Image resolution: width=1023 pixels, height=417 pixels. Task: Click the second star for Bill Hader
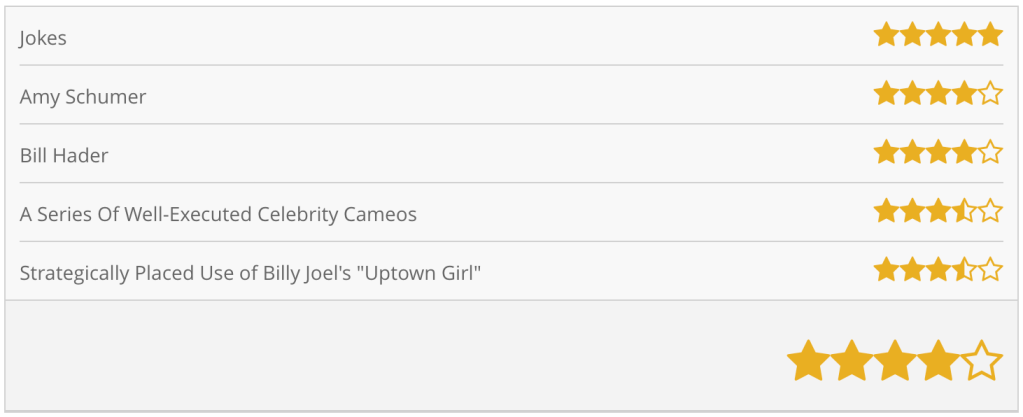[x=912, y=153]
